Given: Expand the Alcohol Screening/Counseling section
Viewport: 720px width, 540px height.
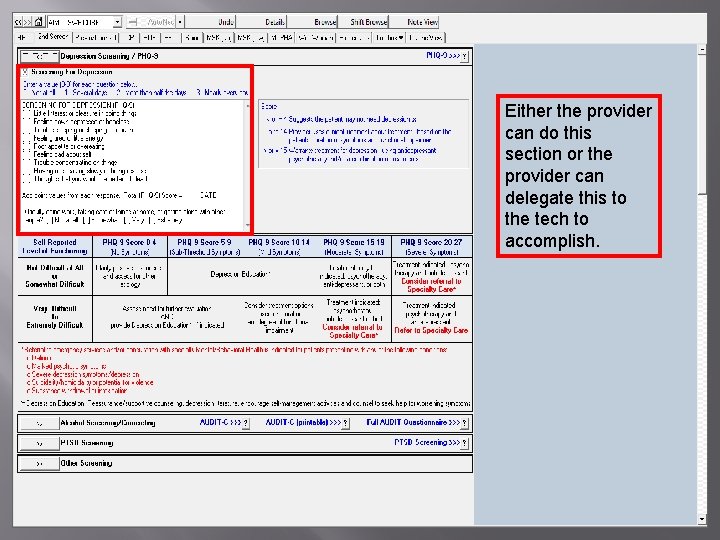Looking at the screenshot, I should (39, 423).
